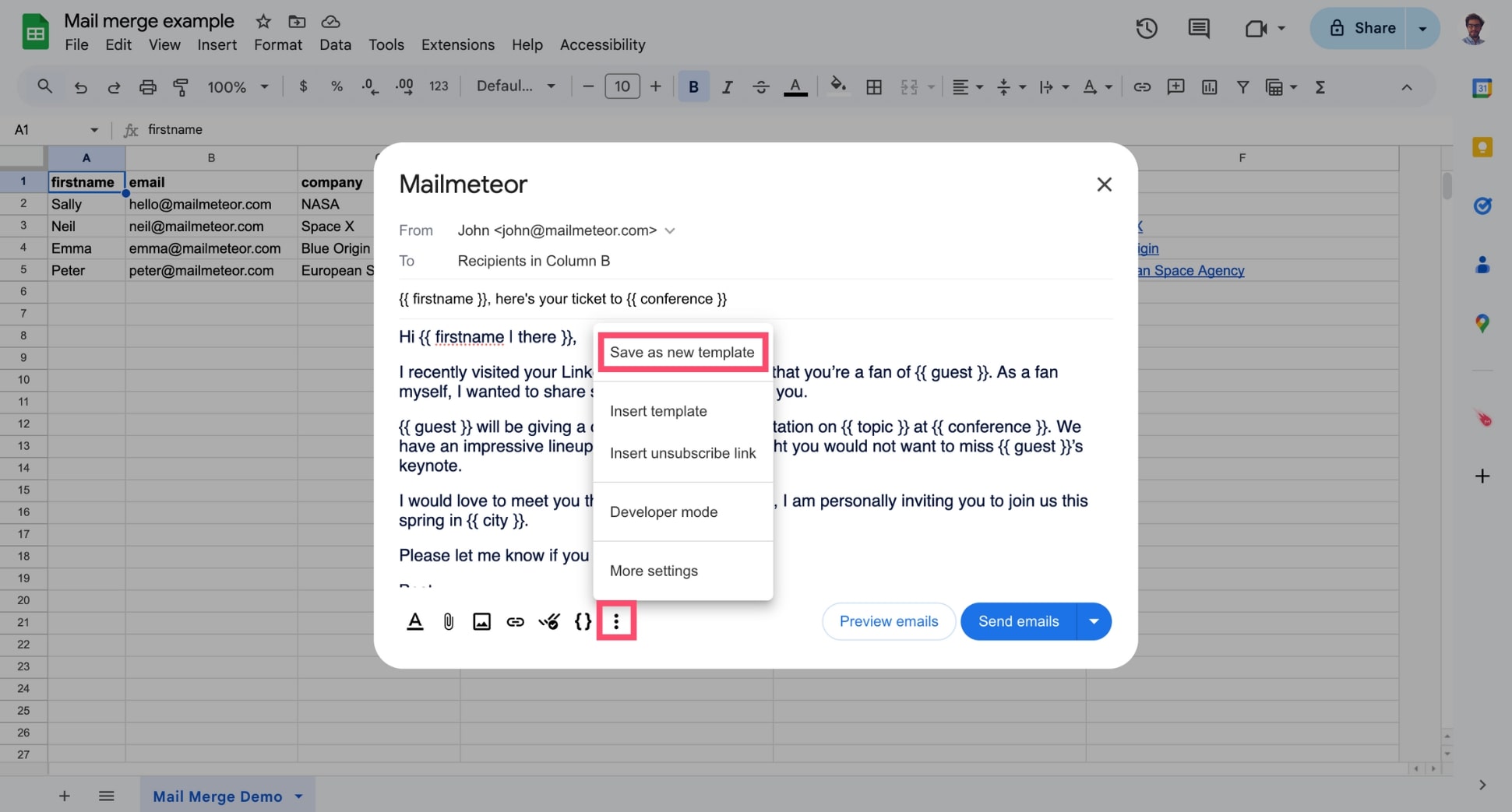Open Google Maps in the side panel
This screenshot has width=1512, height=812.
[1482, 323]
